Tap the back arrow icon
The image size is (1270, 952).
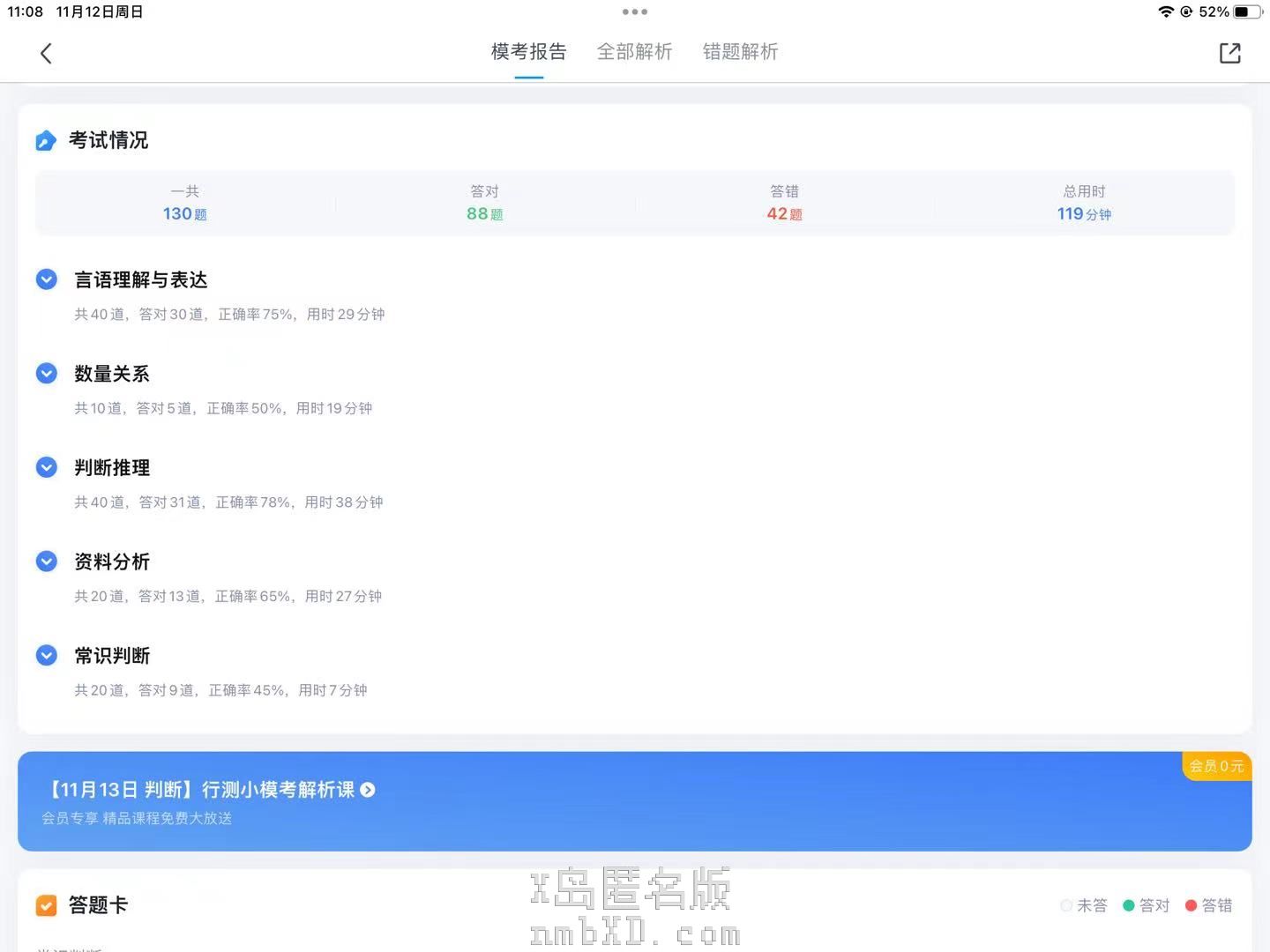coord(46,54)
